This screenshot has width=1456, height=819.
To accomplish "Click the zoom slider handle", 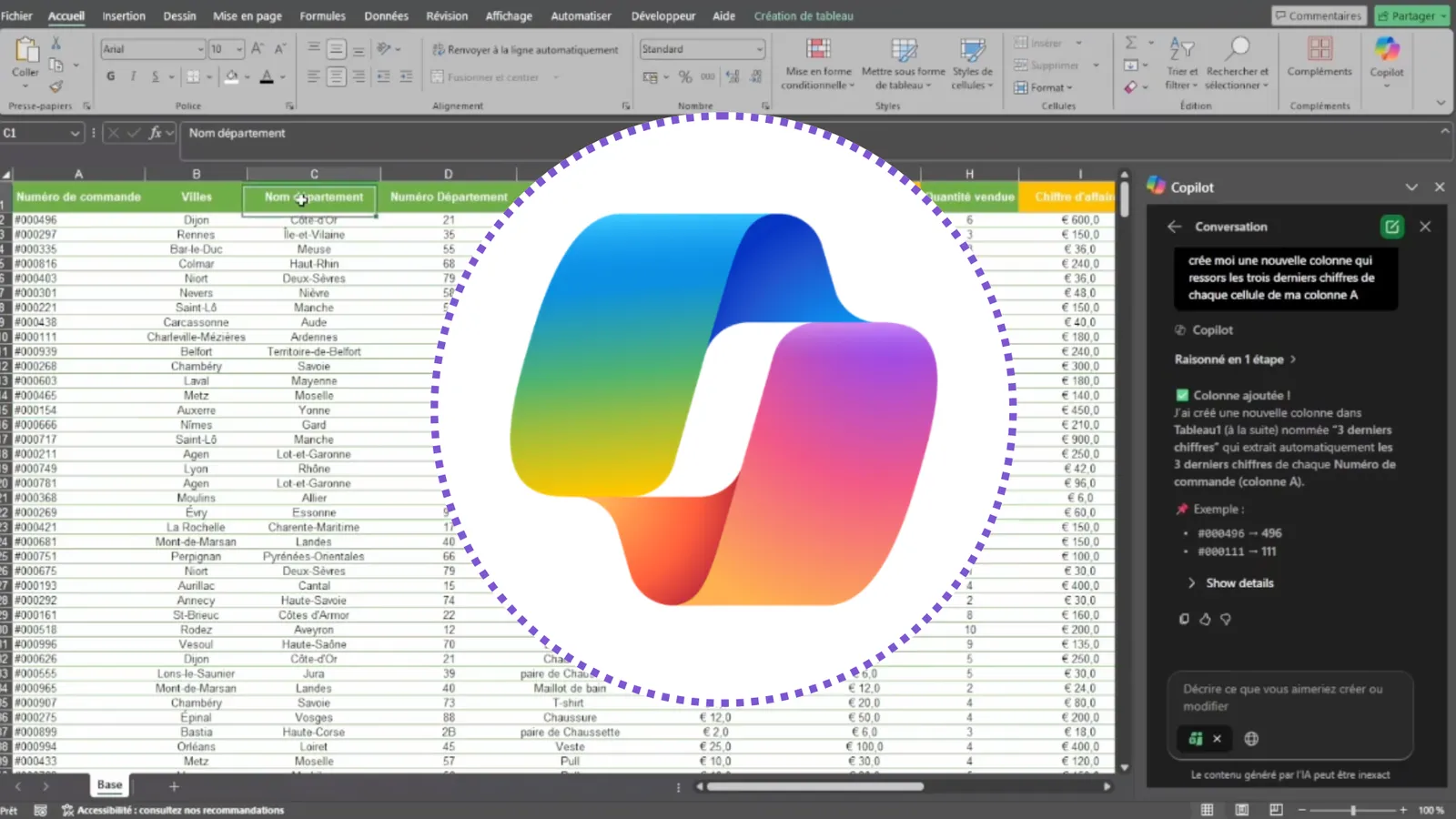I will pyautogui.click(x=1353, y=810).
